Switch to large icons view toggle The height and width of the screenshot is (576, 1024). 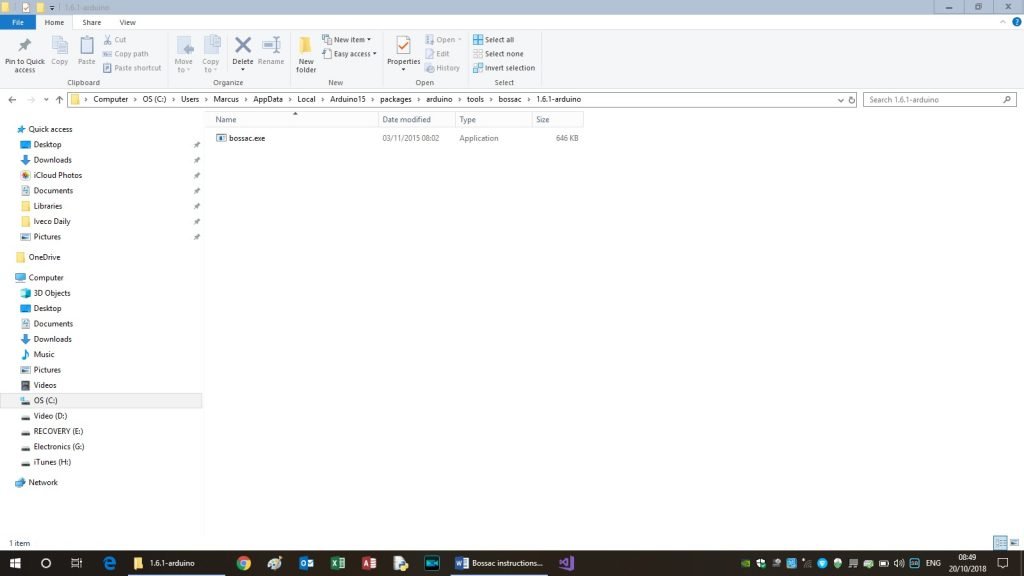1015,542
